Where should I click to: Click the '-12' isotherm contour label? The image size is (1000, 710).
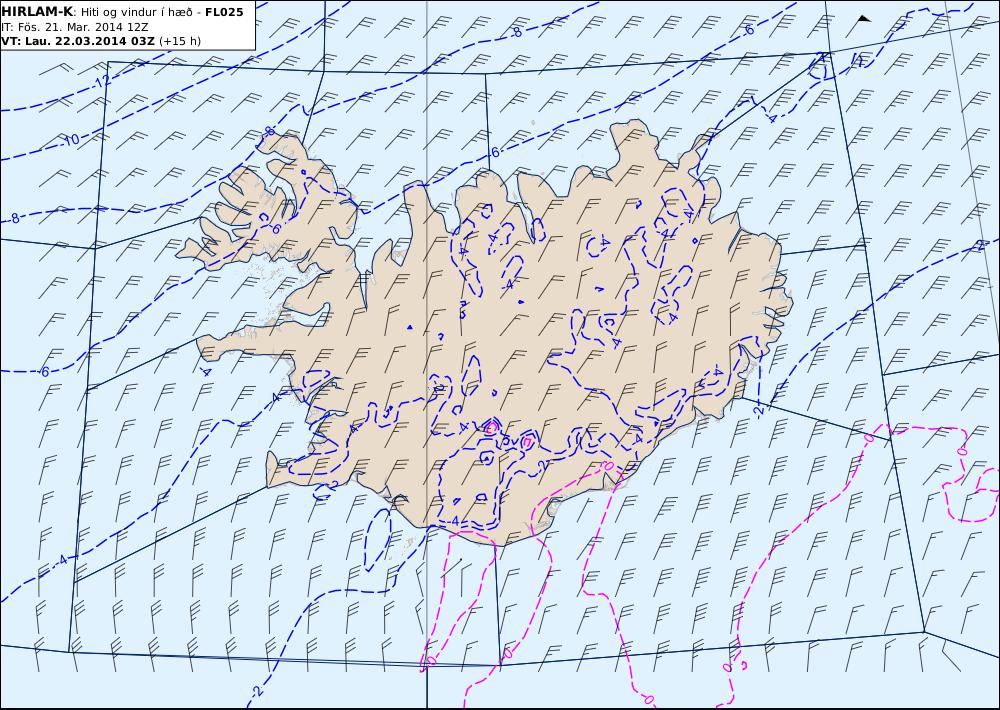pyautogui.click(x=102, y=82)
